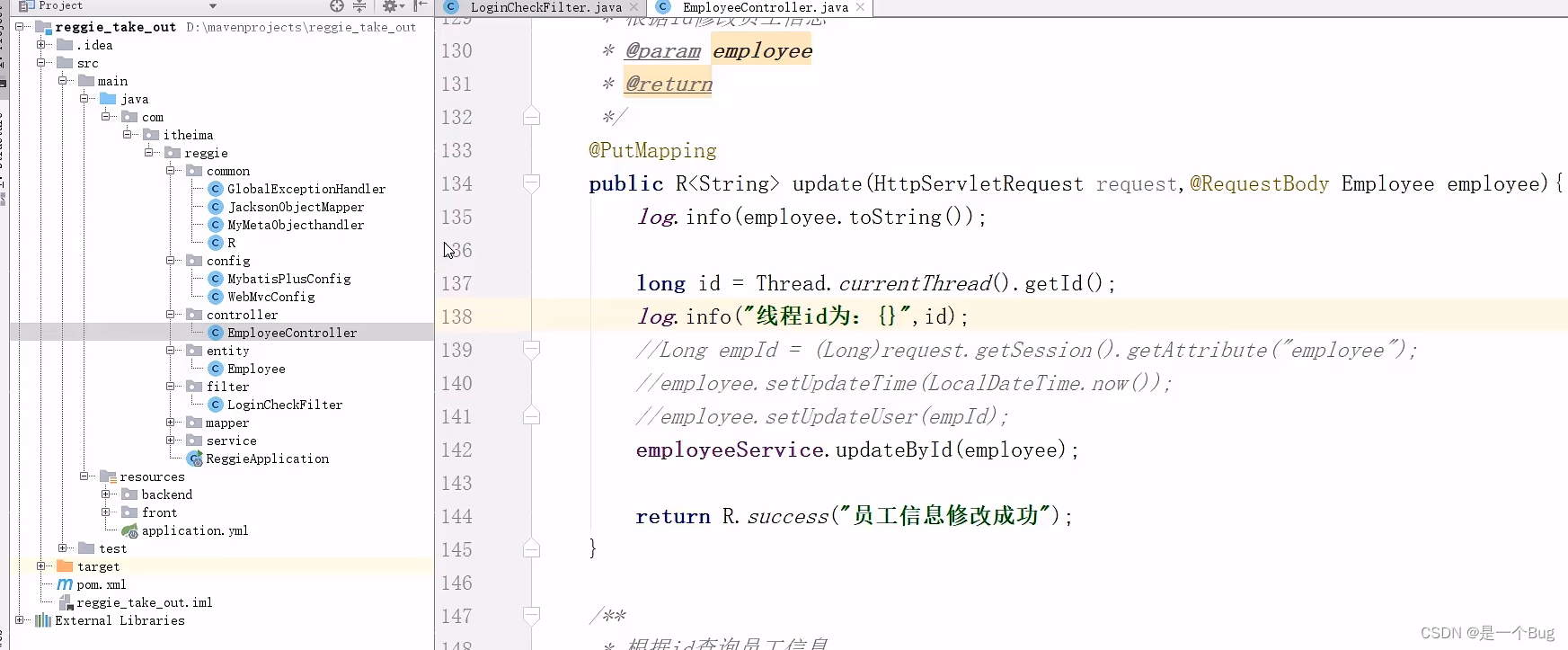This screenshot has height=650, width=1568.
Task: Fold the Javadoc comment at line 132
Action: click(x=531, y=117)
